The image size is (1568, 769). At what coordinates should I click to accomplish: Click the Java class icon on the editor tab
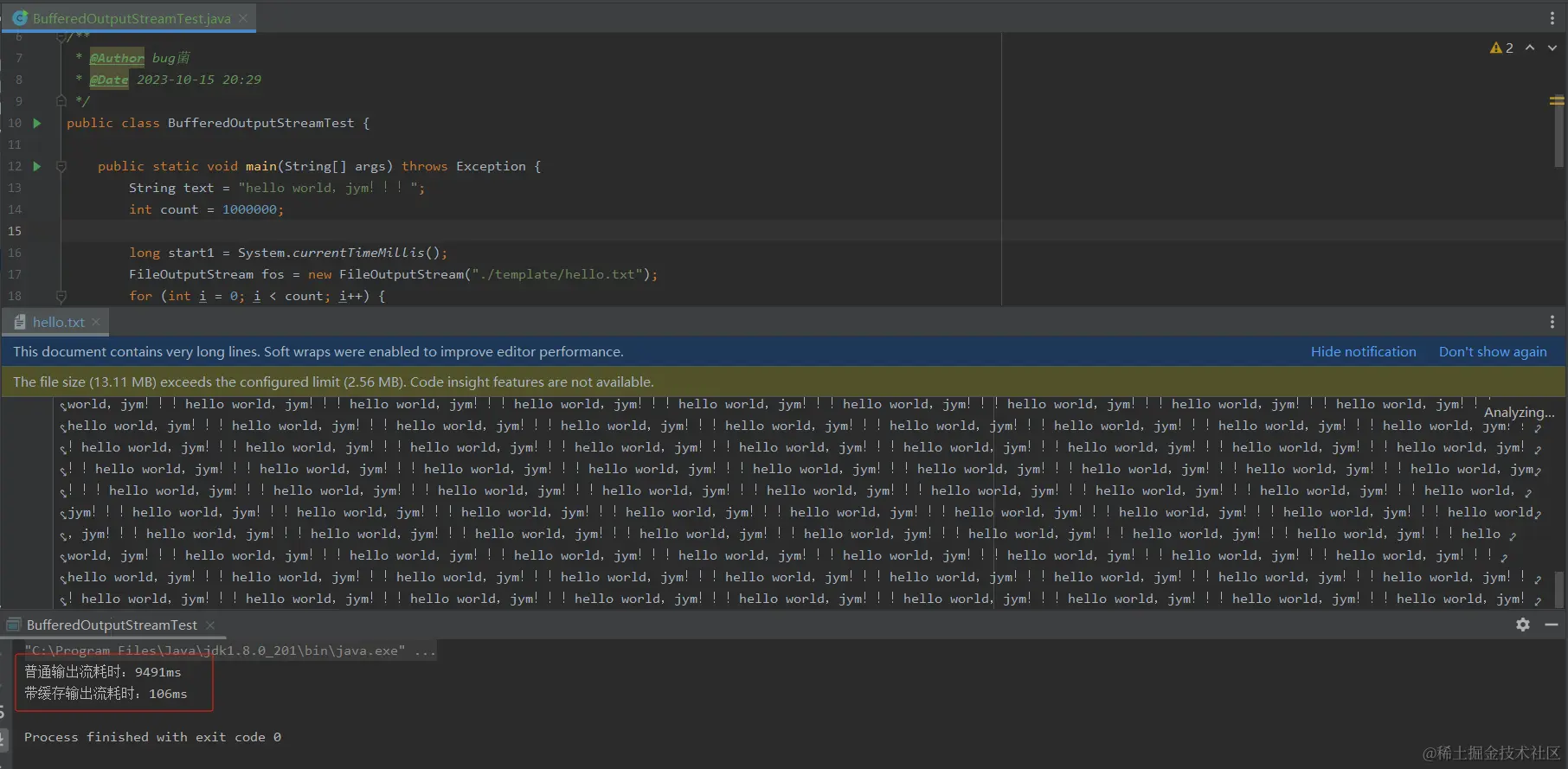click(20, 18)
